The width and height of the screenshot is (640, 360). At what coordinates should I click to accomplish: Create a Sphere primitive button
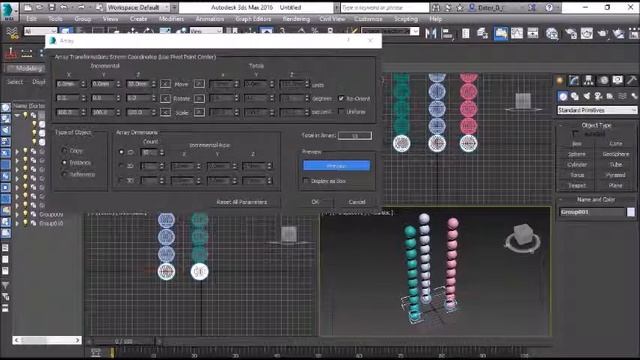click(576, 154)
